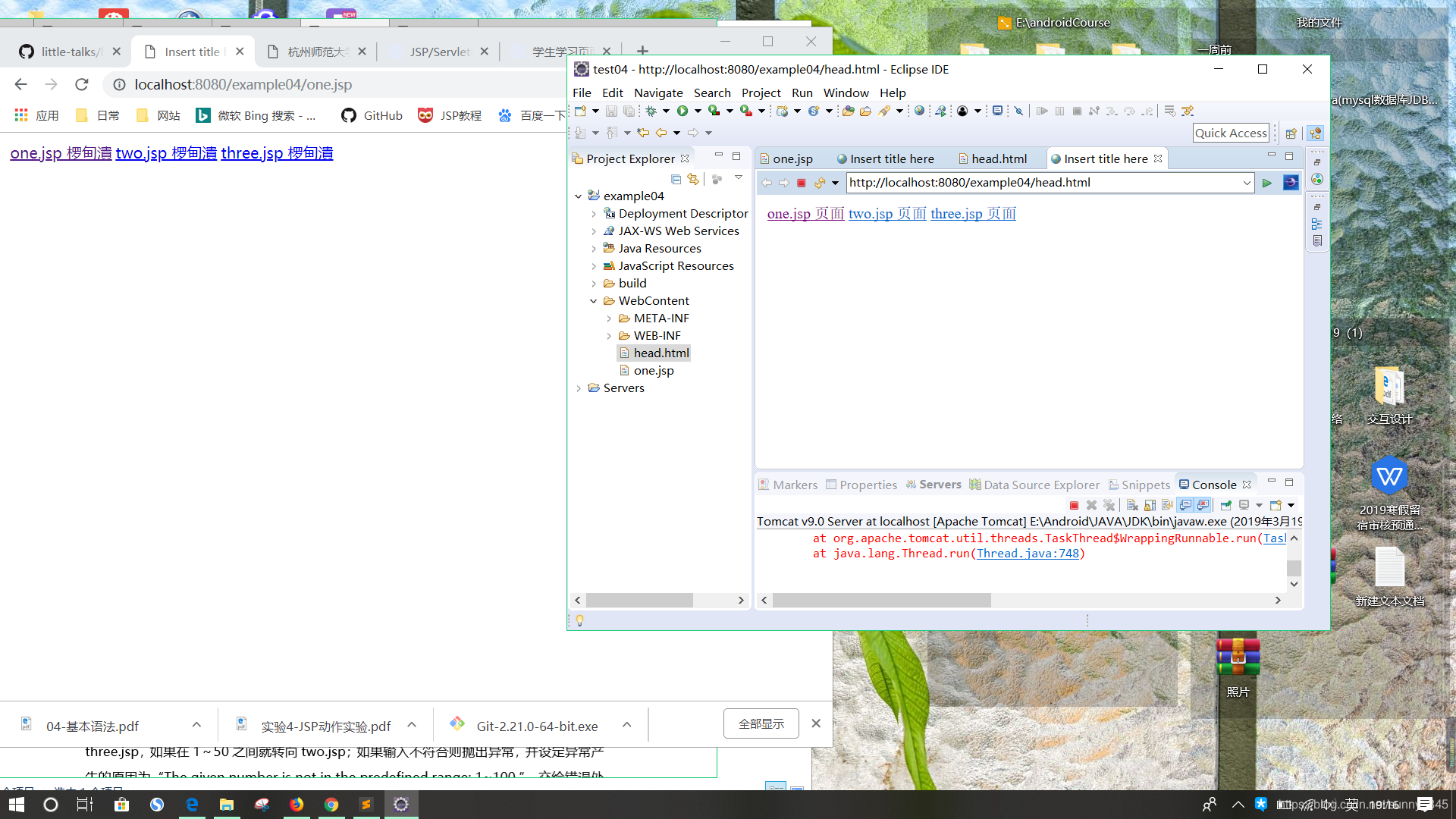The image size is (1456, 819).
Task: Click the Windows Start button
Action: pos(16,805)
